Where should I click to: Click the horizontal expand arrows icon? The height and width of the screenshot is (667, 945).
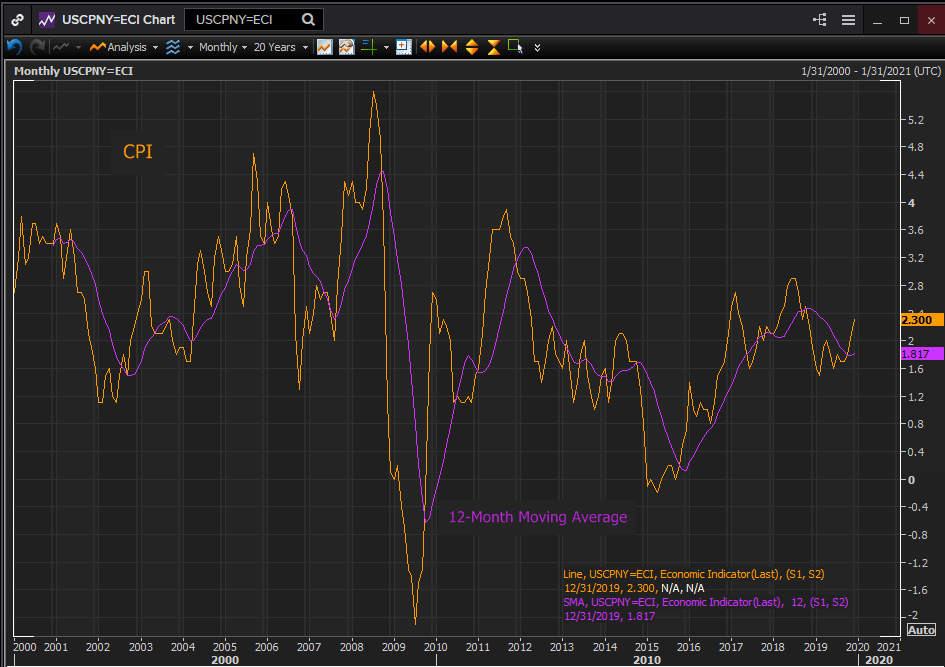(x=428, y=47)
